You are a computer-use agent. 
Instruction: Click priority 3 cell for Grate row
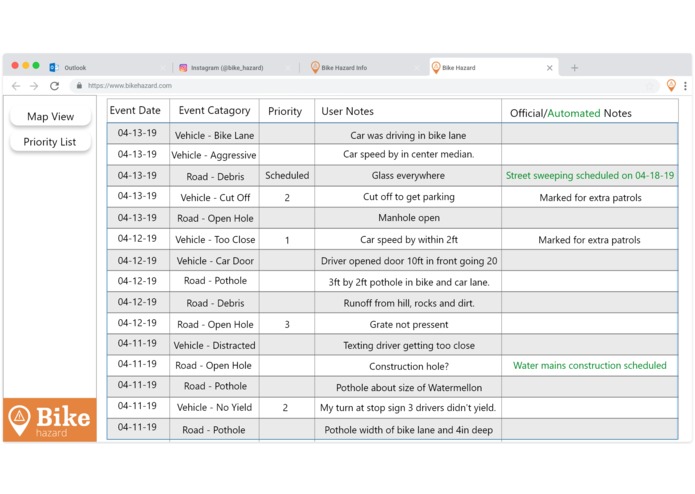(x=287, y=324)
